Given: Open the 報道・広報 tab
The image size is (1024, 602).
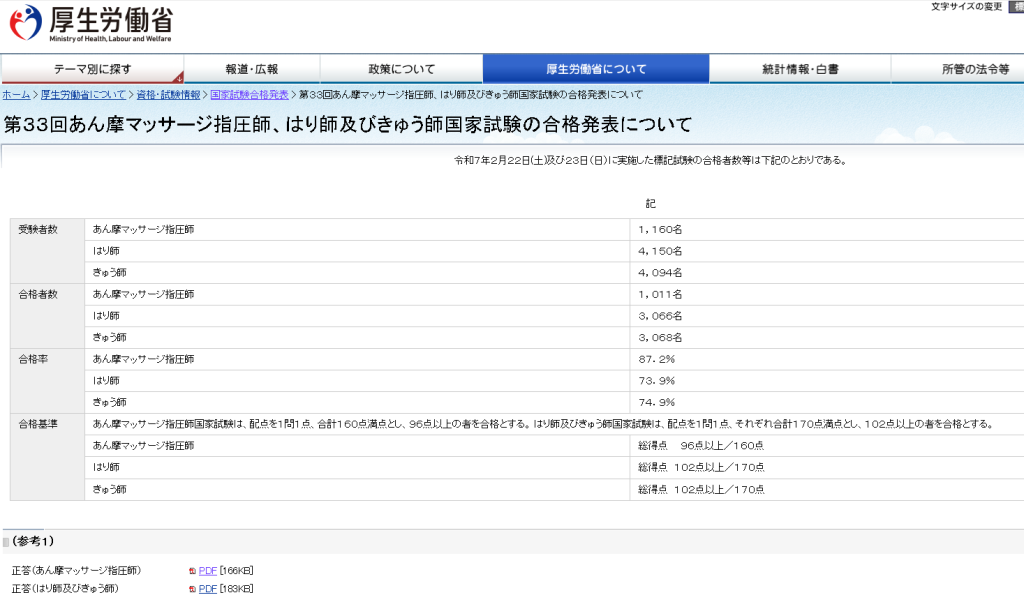Looking at the screenshot, I should [252, 69].
